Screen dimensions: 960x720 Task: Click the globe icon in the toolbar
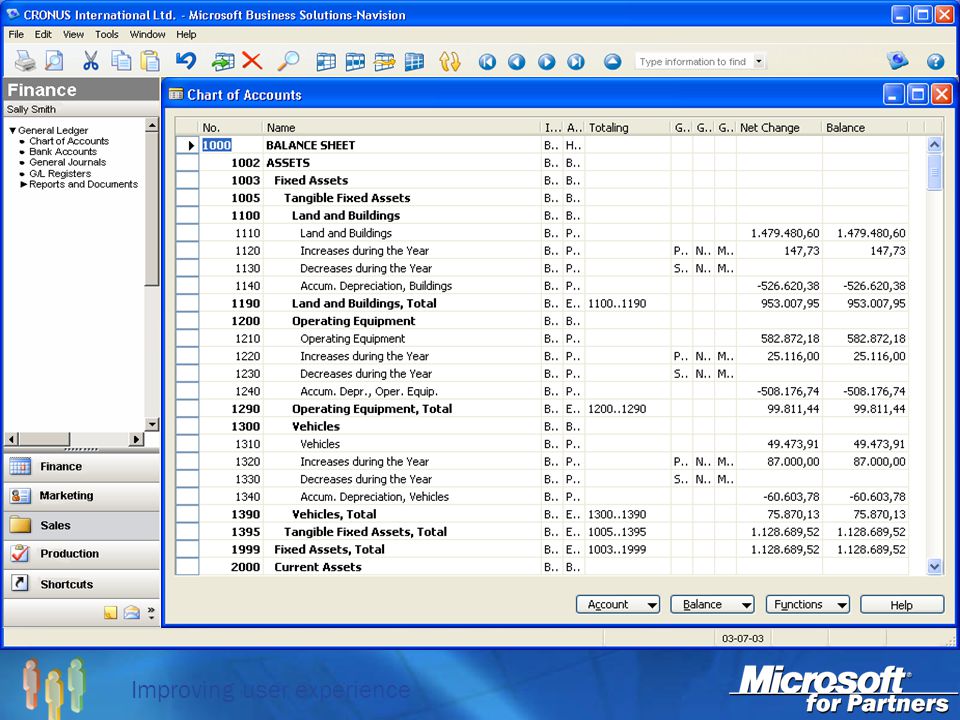(898, 61)
